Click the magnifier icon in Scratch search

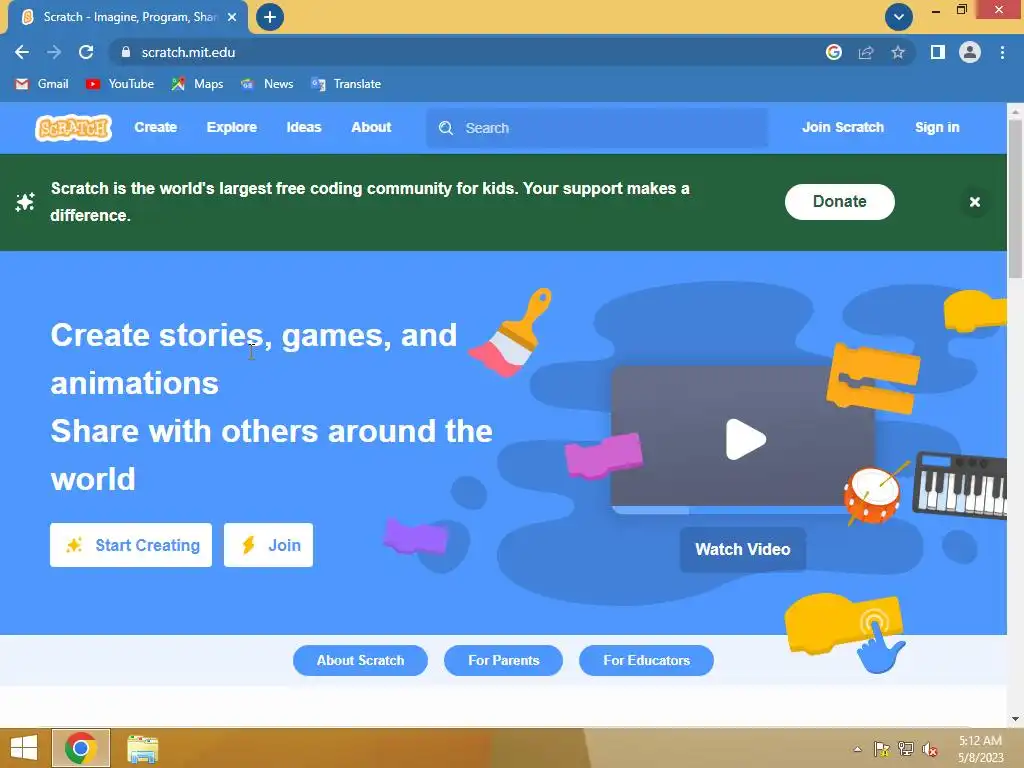[x=445, y=128]
